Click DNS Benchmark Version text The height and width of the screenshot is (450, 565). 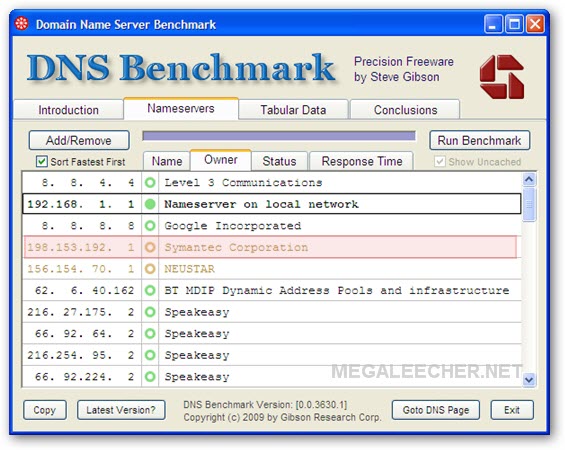[x=265, y=405]
